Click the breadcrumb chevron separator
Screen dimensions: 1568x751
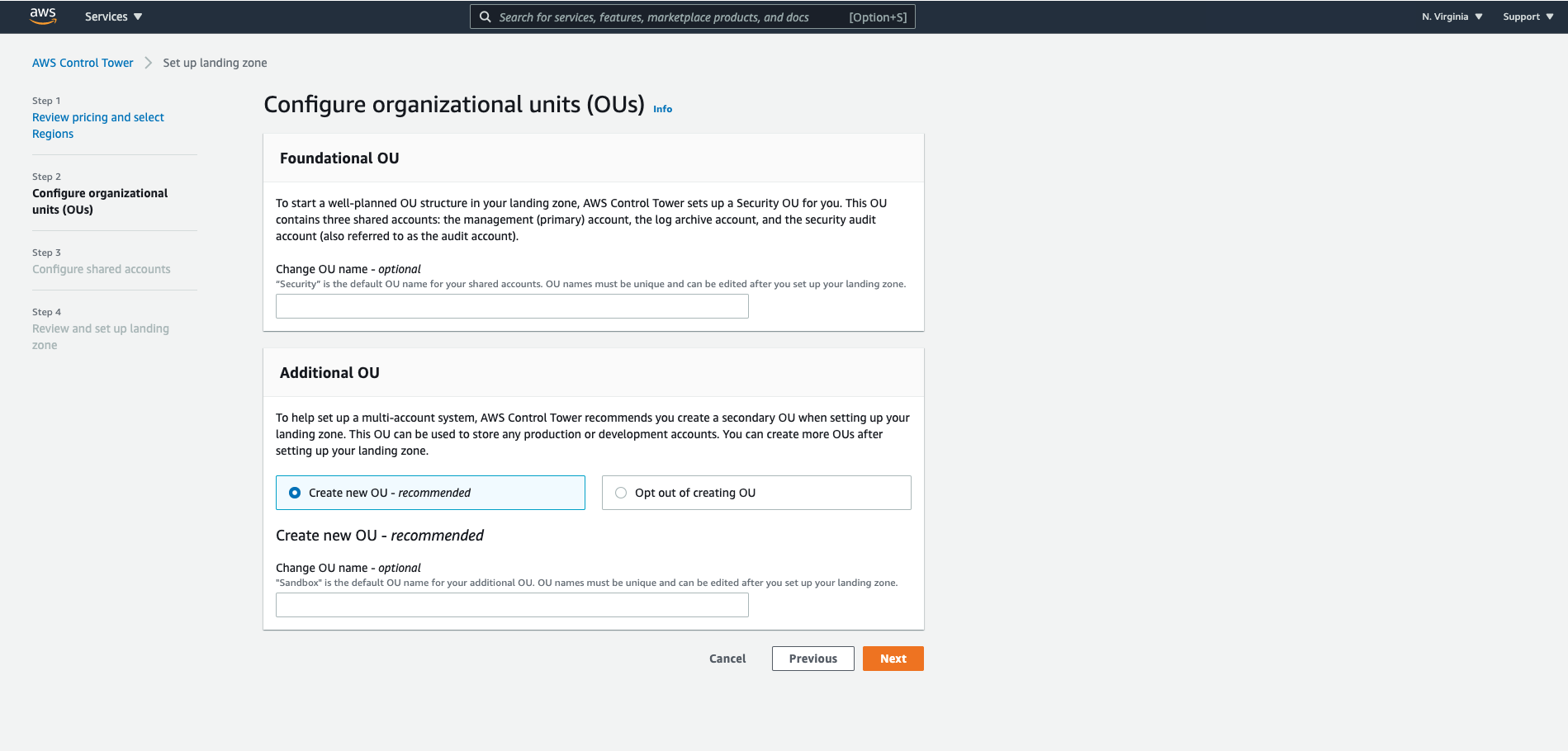[x=149, y=63]
